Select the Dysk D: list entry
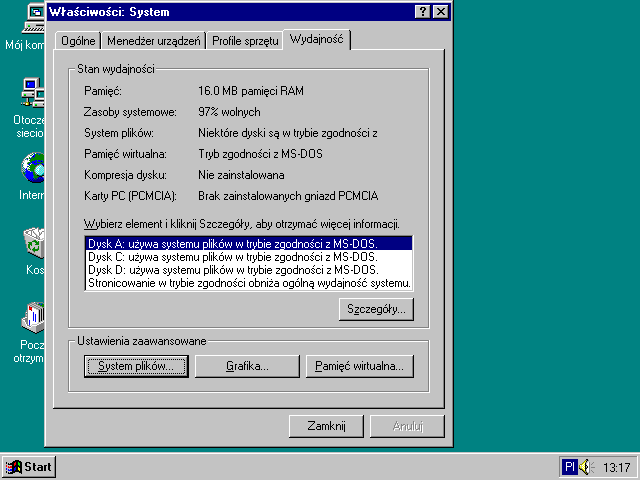Image resolution: width=640 pixels, height=480 pixels. 249,270
